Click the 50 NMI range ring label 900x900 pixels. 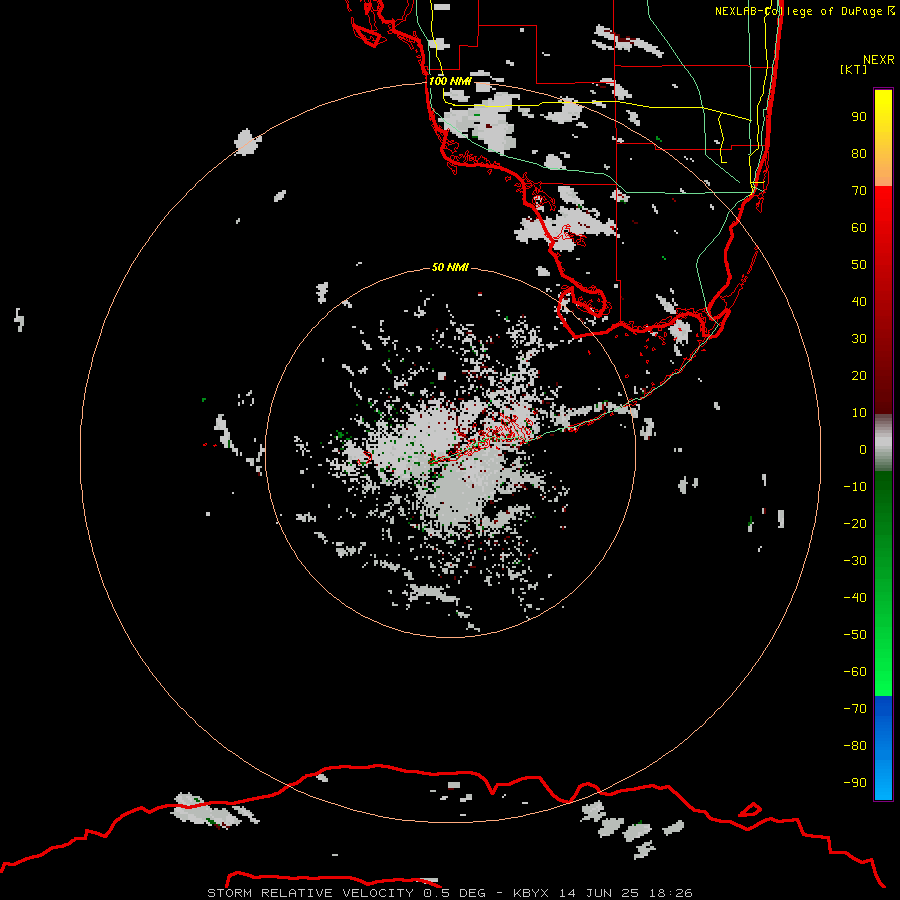[x=450, y=267]
